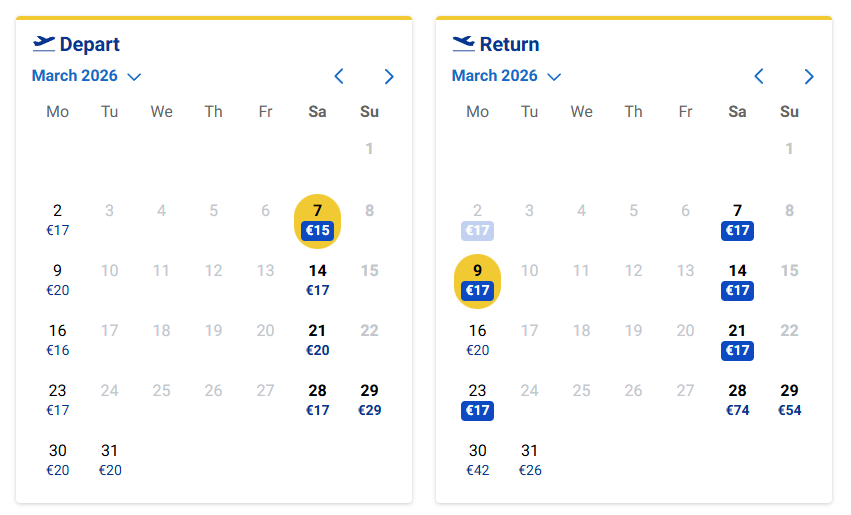This screenshot has height=515, width=851.
Task: Choose departure date March 21 at €20
Action: 318,340
